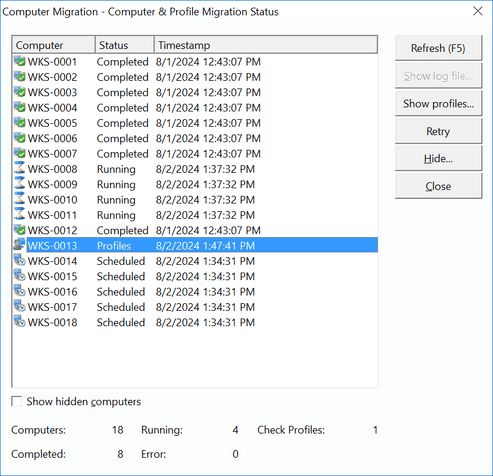
Task: Click the Scheduled status of WKS-0015
Action: (x=121, y=276)
